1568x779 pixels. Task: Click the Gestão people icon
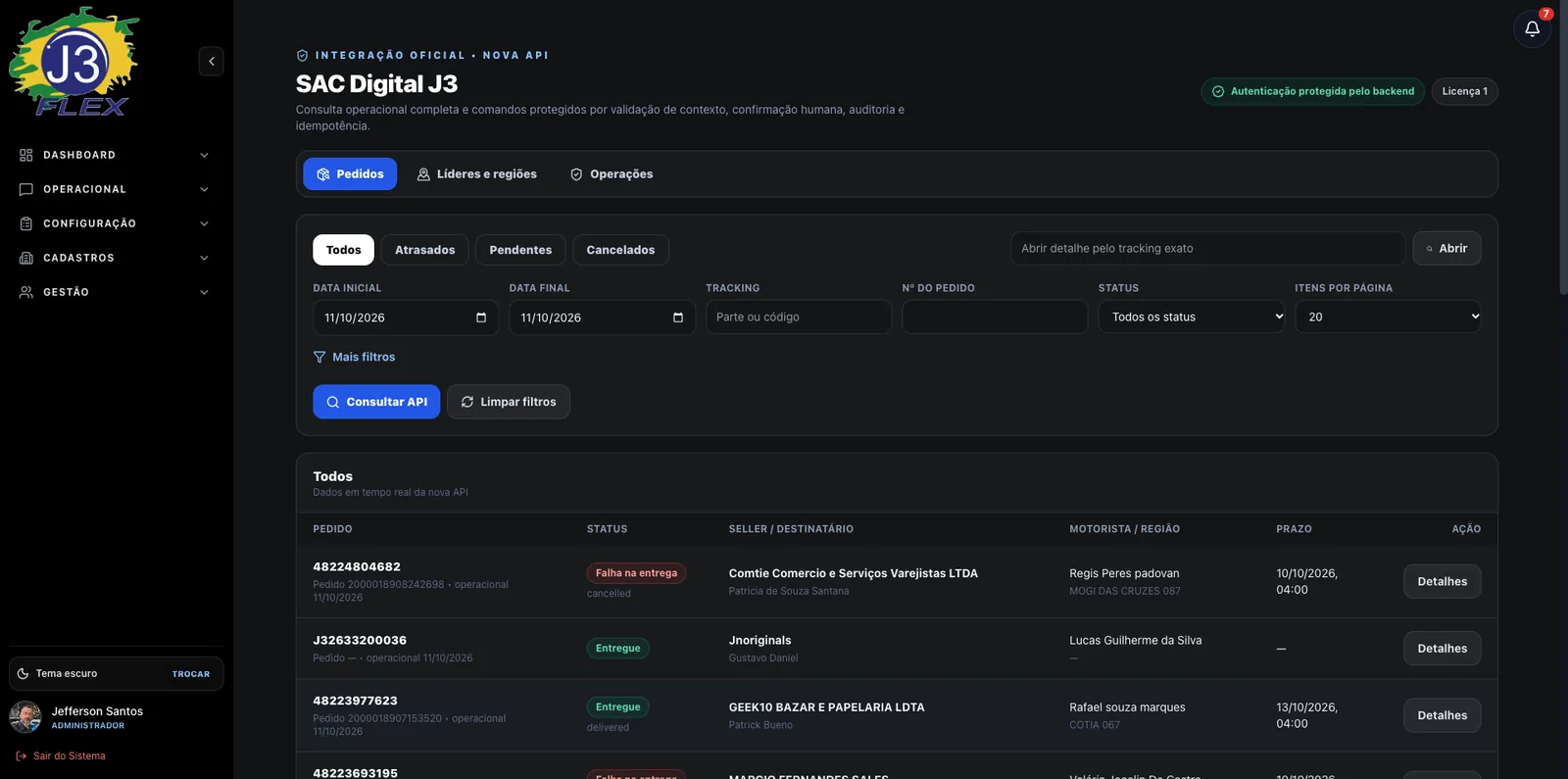coord(26,292)
